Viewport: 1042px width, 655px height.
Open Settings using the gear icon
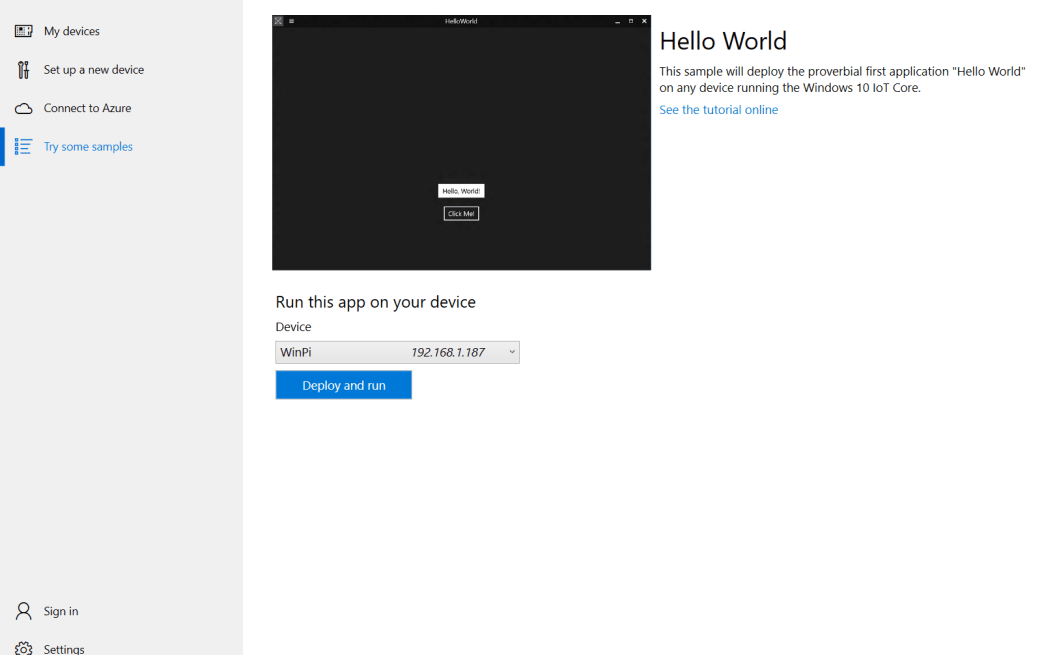[x=23, y=648]
